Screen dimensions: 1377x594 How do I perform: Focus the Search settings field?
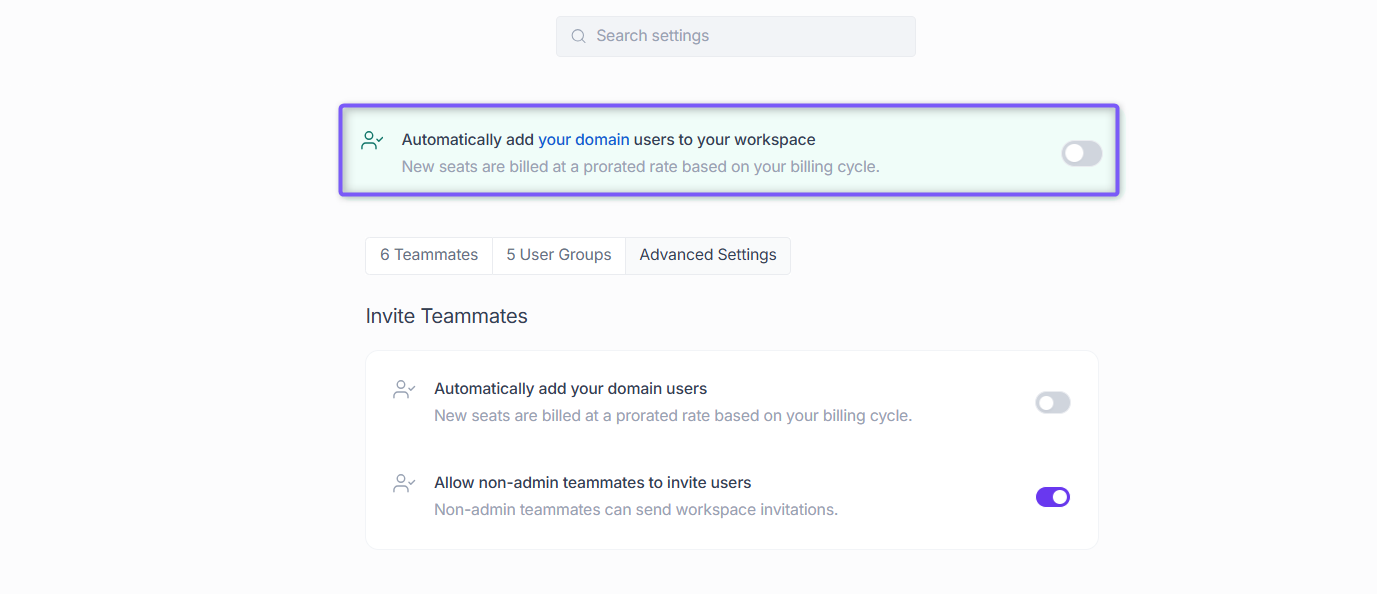[x=736, y=36]
